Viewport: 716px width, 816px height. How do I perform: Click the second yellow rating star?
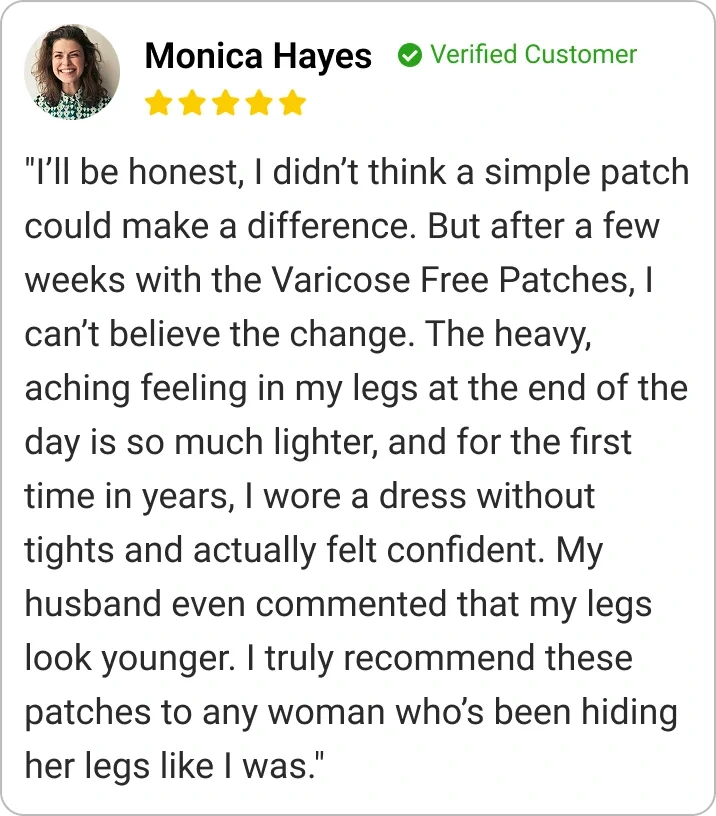click(x=192, y=103)
